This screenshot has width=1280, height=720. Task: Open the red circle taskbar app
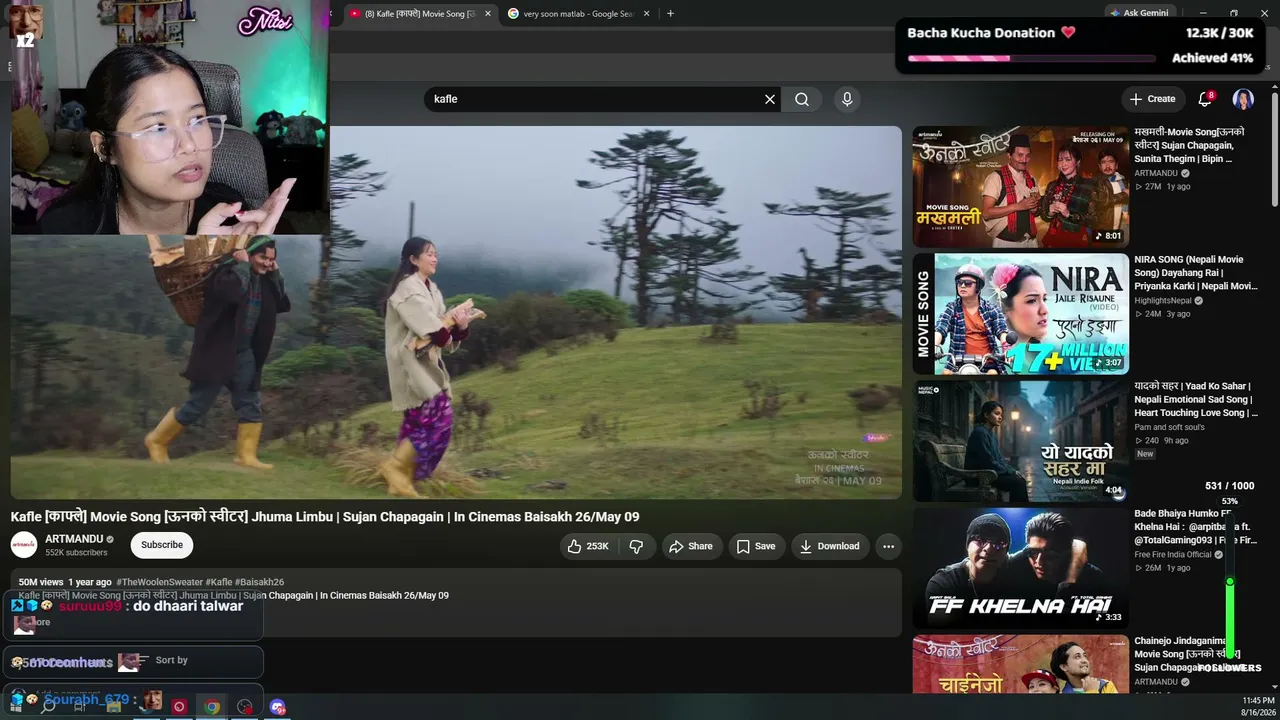pos(179,707)
